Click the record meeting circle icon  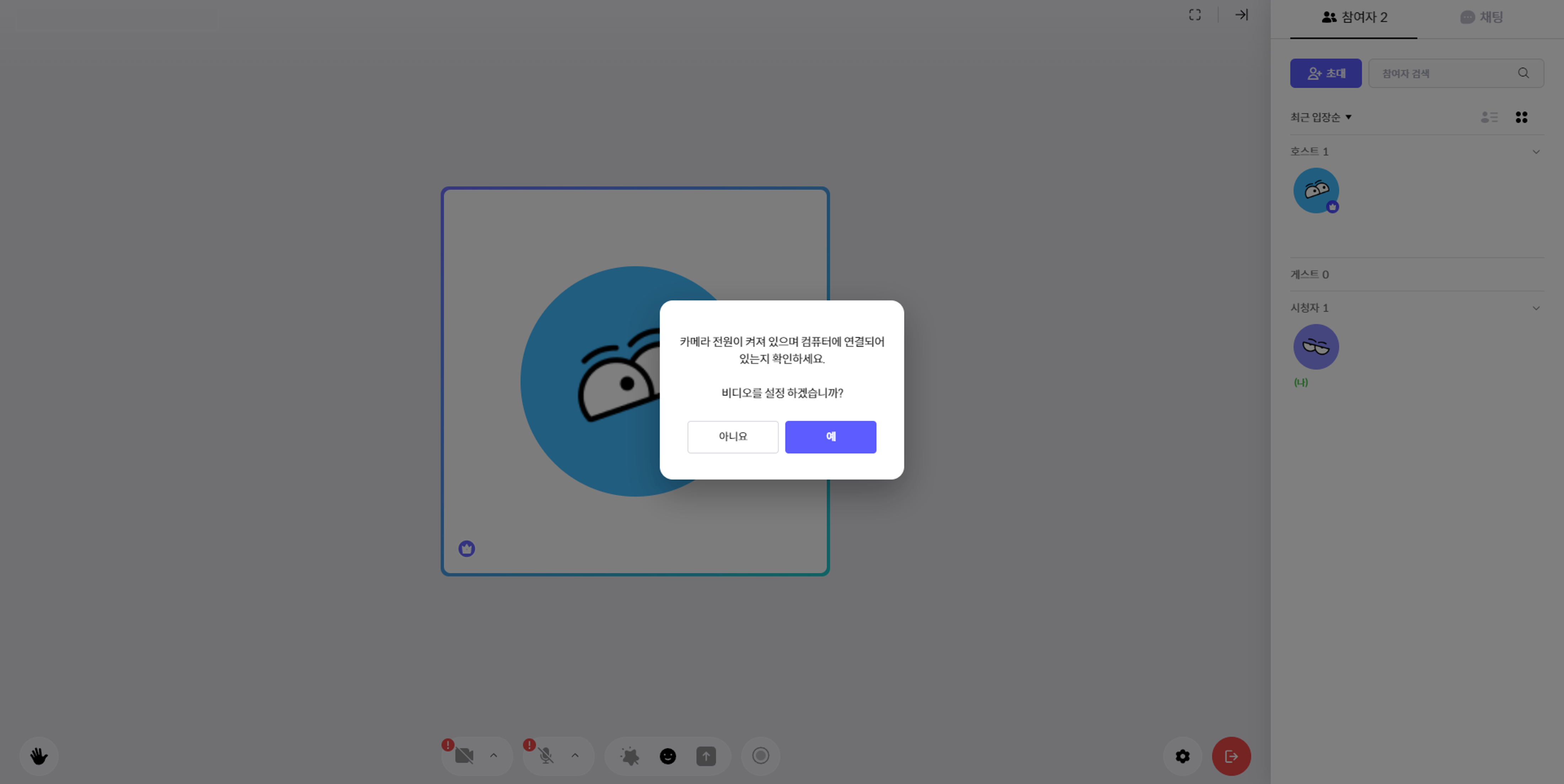760,756
